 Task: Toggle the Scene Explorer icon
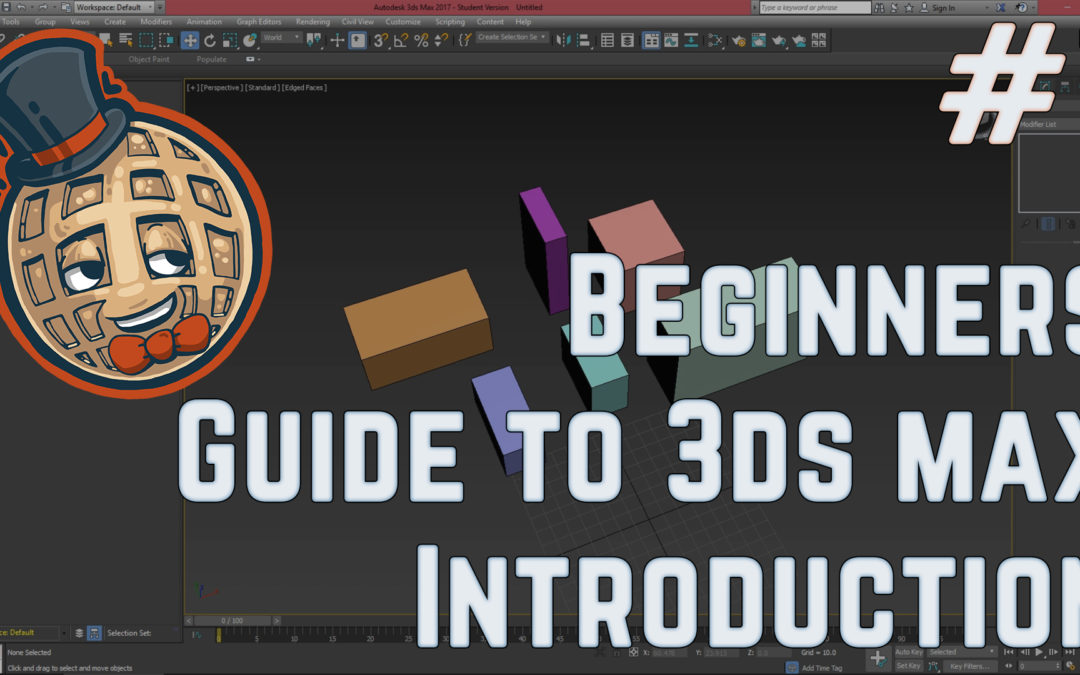608,40
